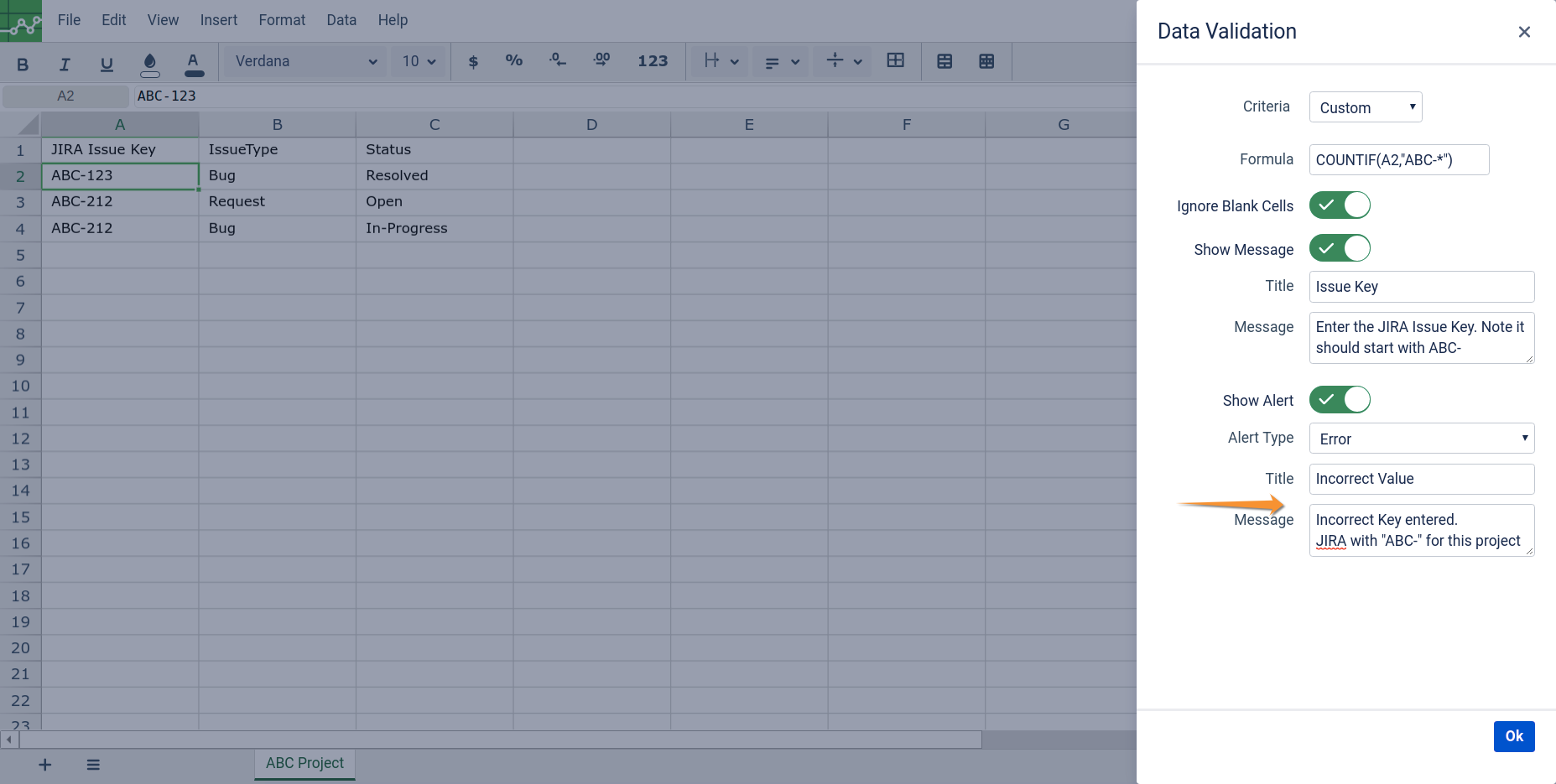This screenshot has width=1556, height=784.
Task: Select column D header
Action: coord(592,125)
